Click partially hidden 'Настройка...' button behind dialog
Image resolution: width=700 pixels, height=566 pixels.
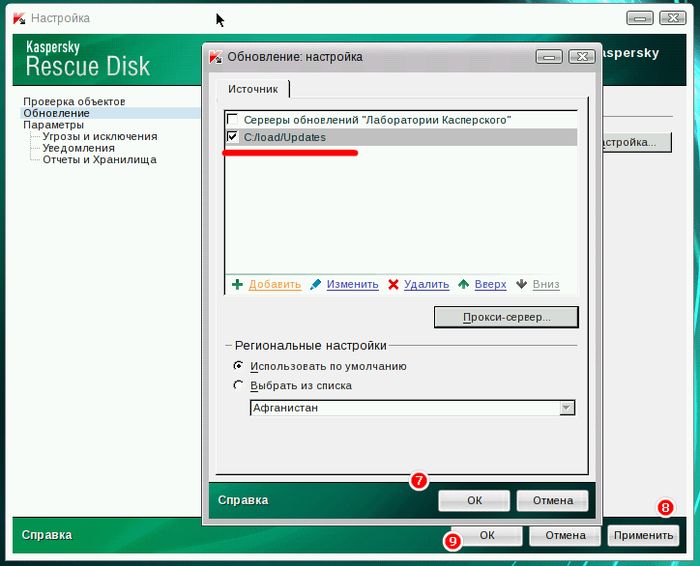637,142
